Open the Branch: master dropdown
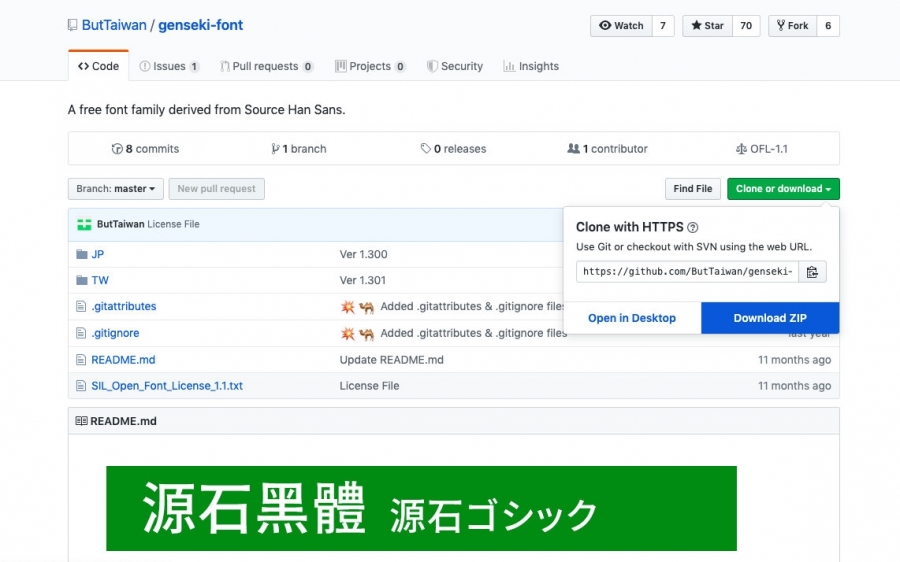900x562 pixels. click(x=116, y=189)
